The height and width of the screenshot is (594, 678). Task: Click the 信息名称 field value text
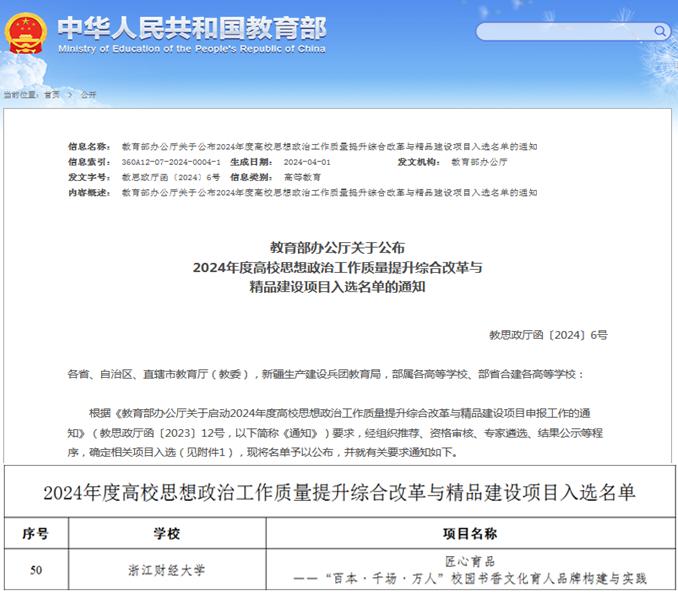click(x=329, y=147)
